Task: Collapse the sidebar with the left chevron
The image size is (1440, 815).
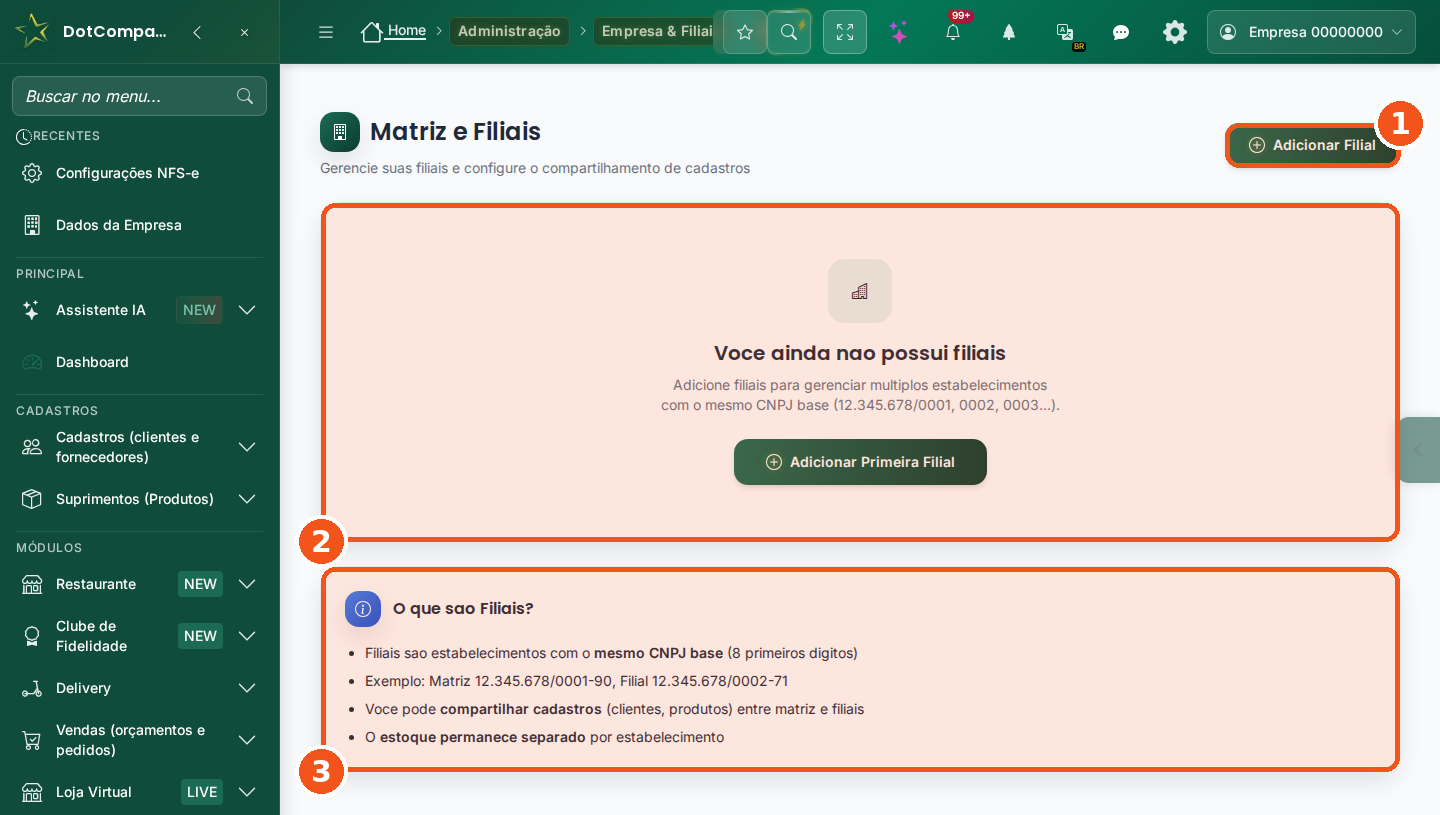Action: tap(197, 32)
